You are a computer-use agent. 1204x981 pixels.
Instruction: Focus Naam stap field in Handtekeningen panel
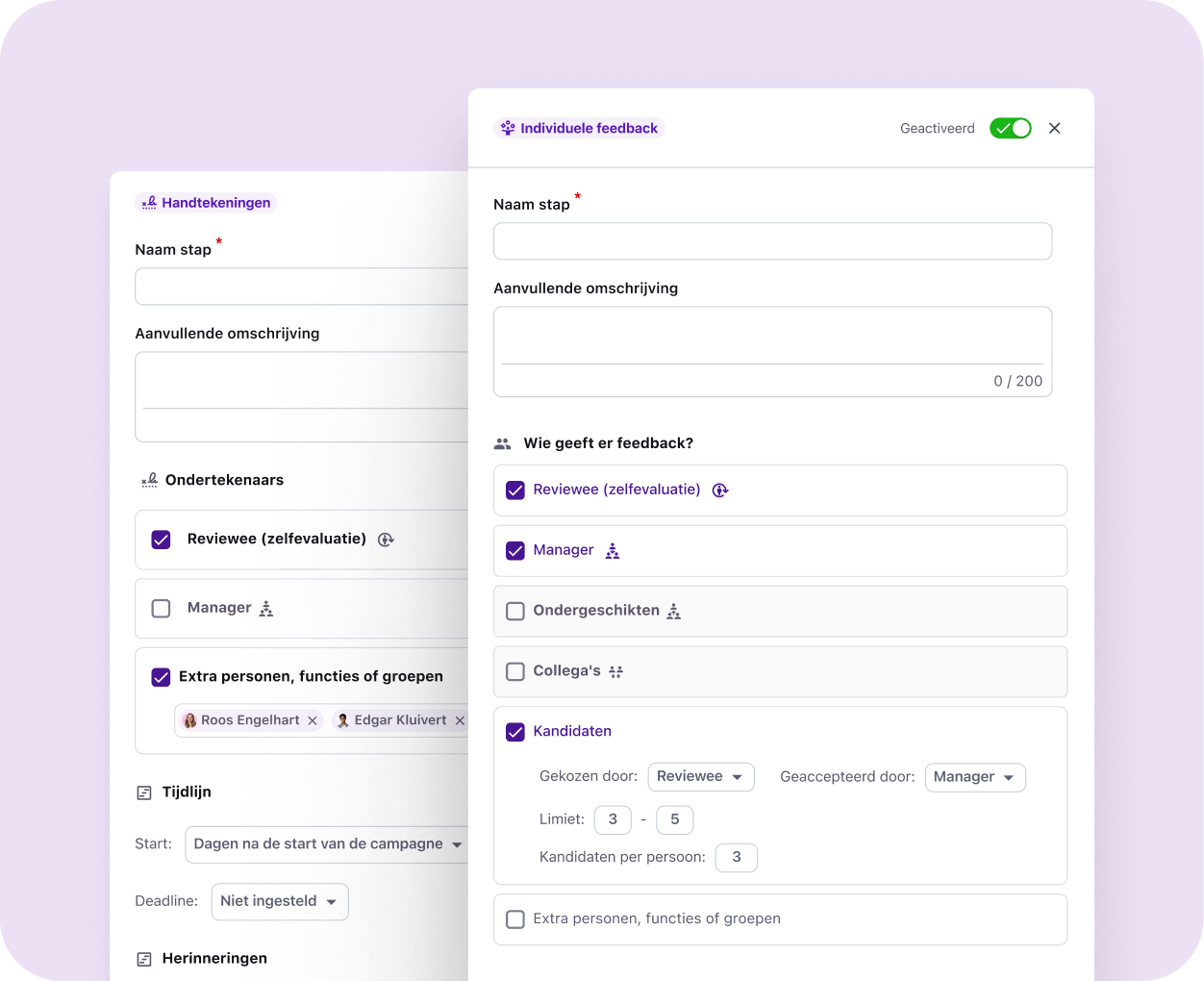click(x=302, y=287)
